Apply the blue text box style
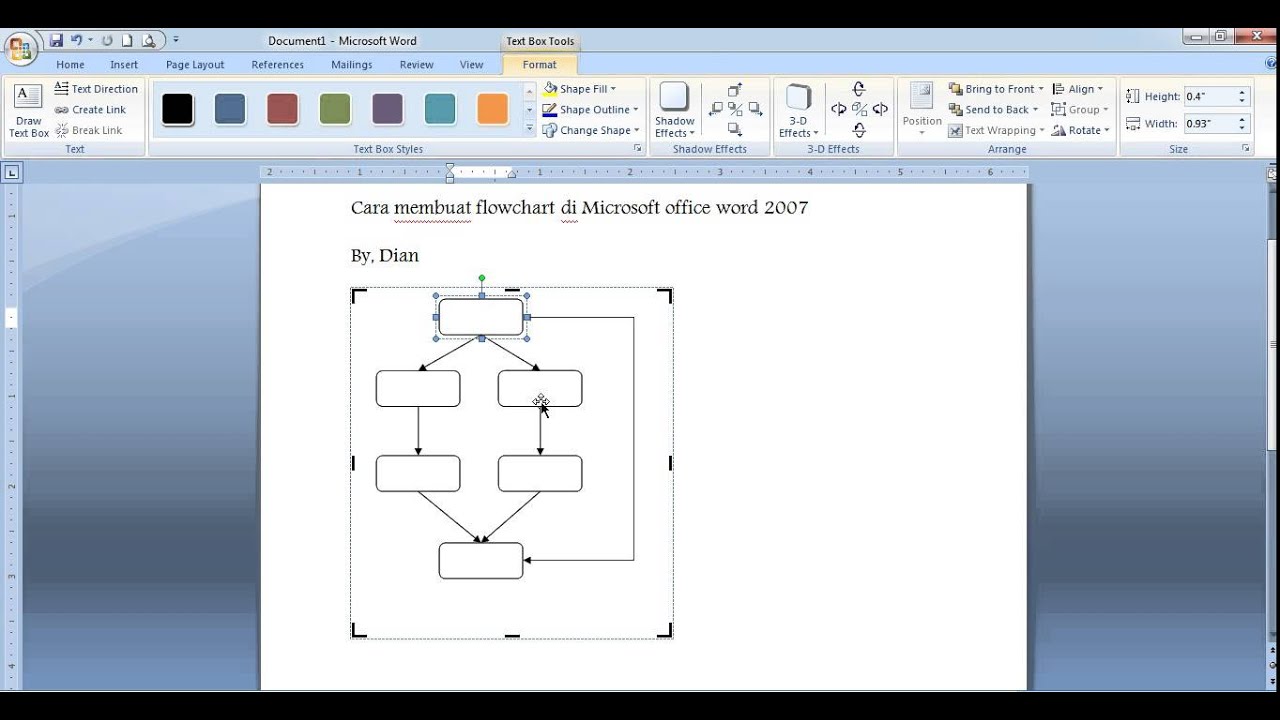The image size is (1280, 720). (230, 109)
